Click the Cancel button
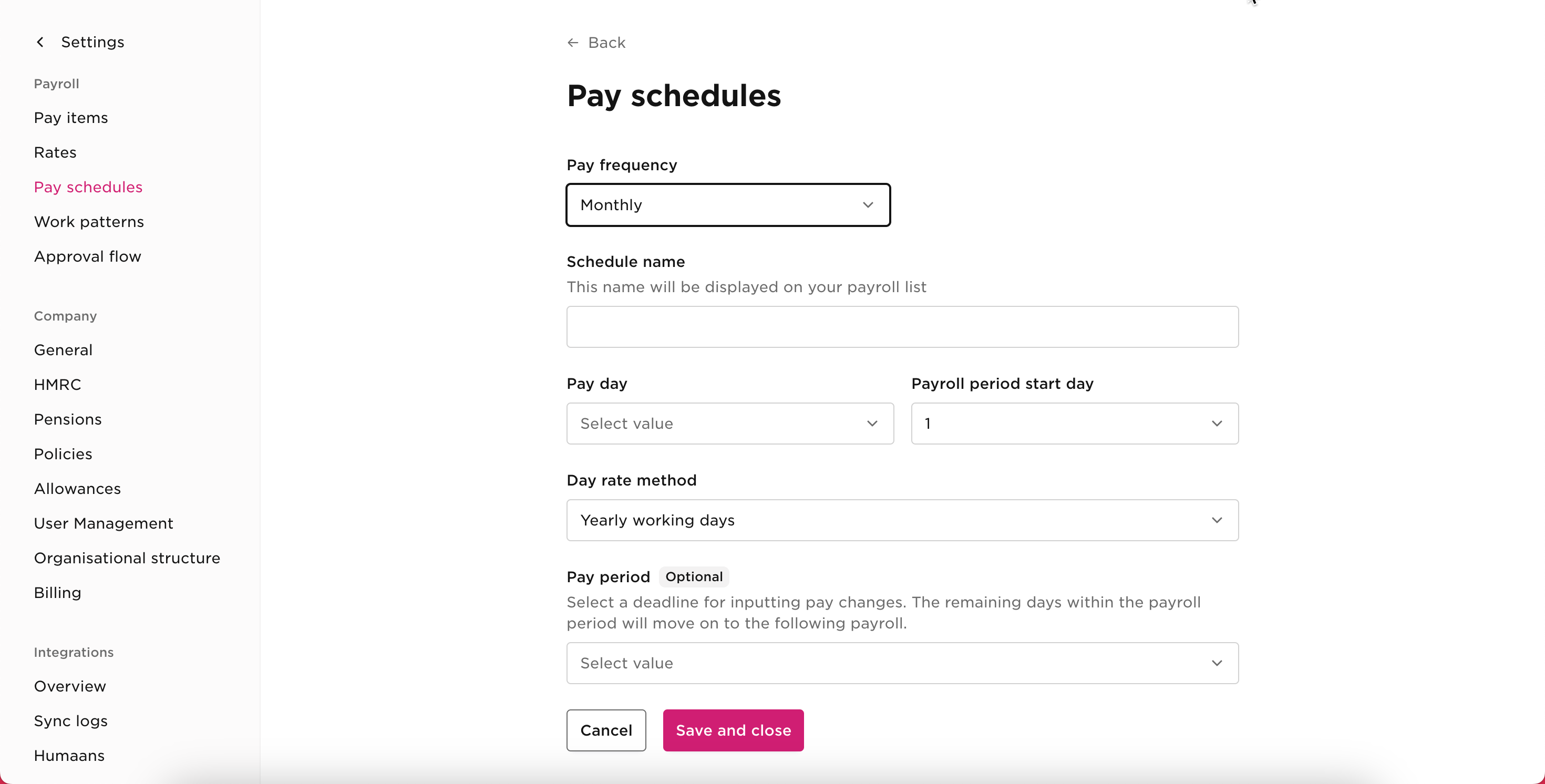The image size is (1545, 784). pyautogui.click(x=606, y=730)
